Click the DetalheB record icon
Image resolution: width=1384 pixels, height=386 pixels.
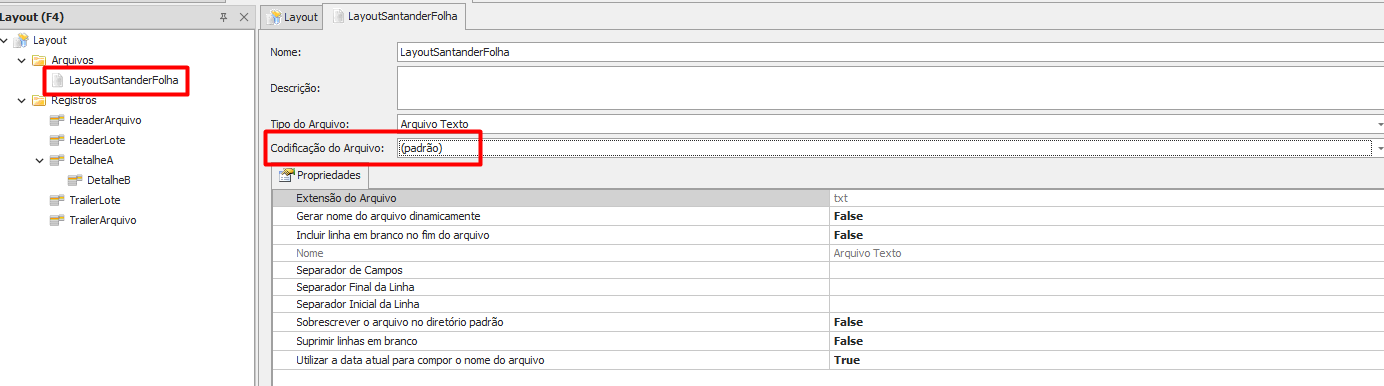(x=75, y=180)
